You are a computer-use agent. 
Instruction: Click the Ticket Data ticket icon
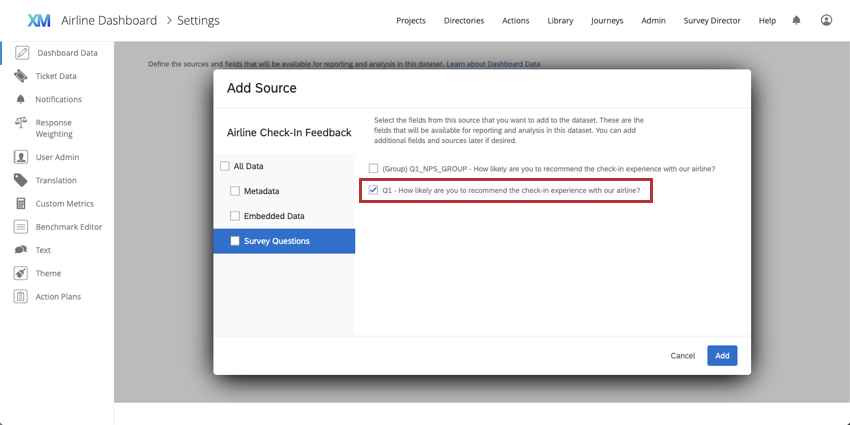click(x=21, y=76)
